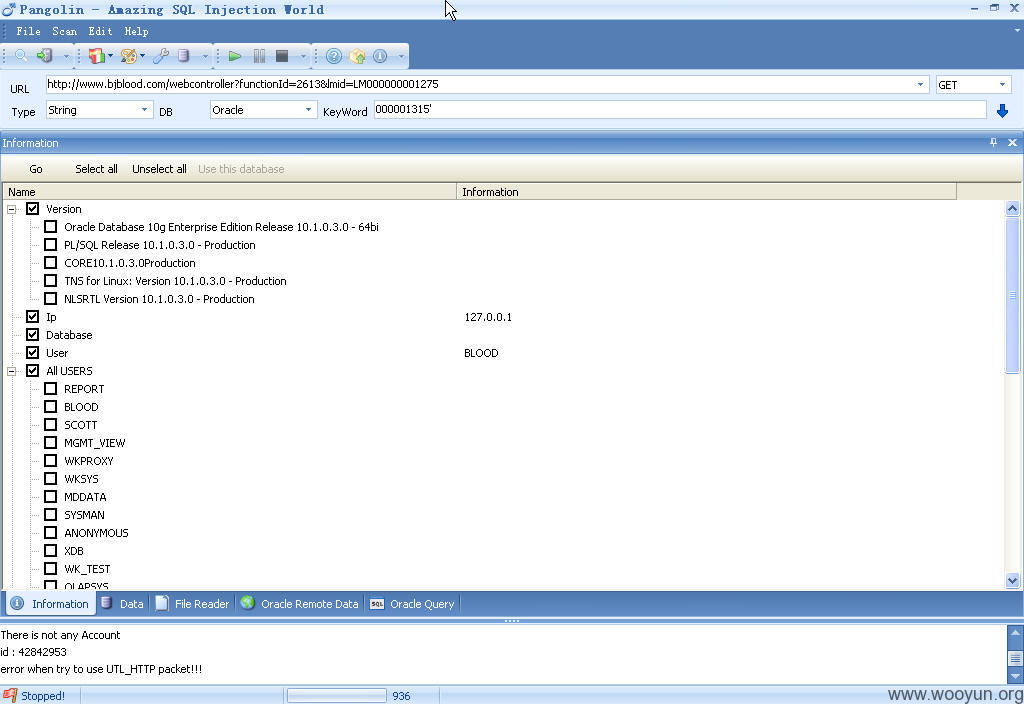Click the Pangolin application title icon
The height and width of the screenshot is (704, 1024).
click(x=8, y=9)
